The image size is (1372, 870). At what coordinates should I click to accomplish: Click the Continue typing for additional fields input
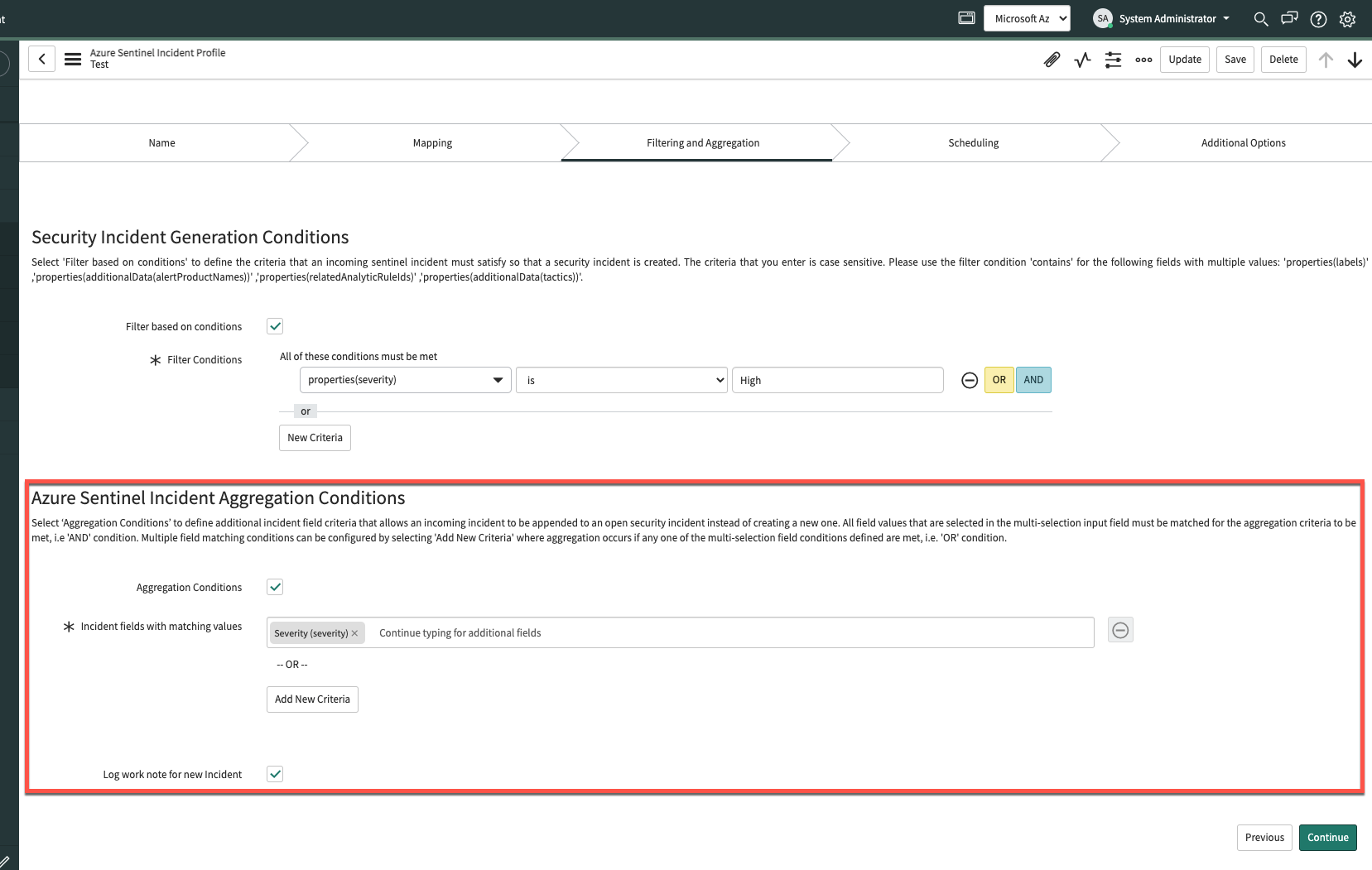pos(732,633)
